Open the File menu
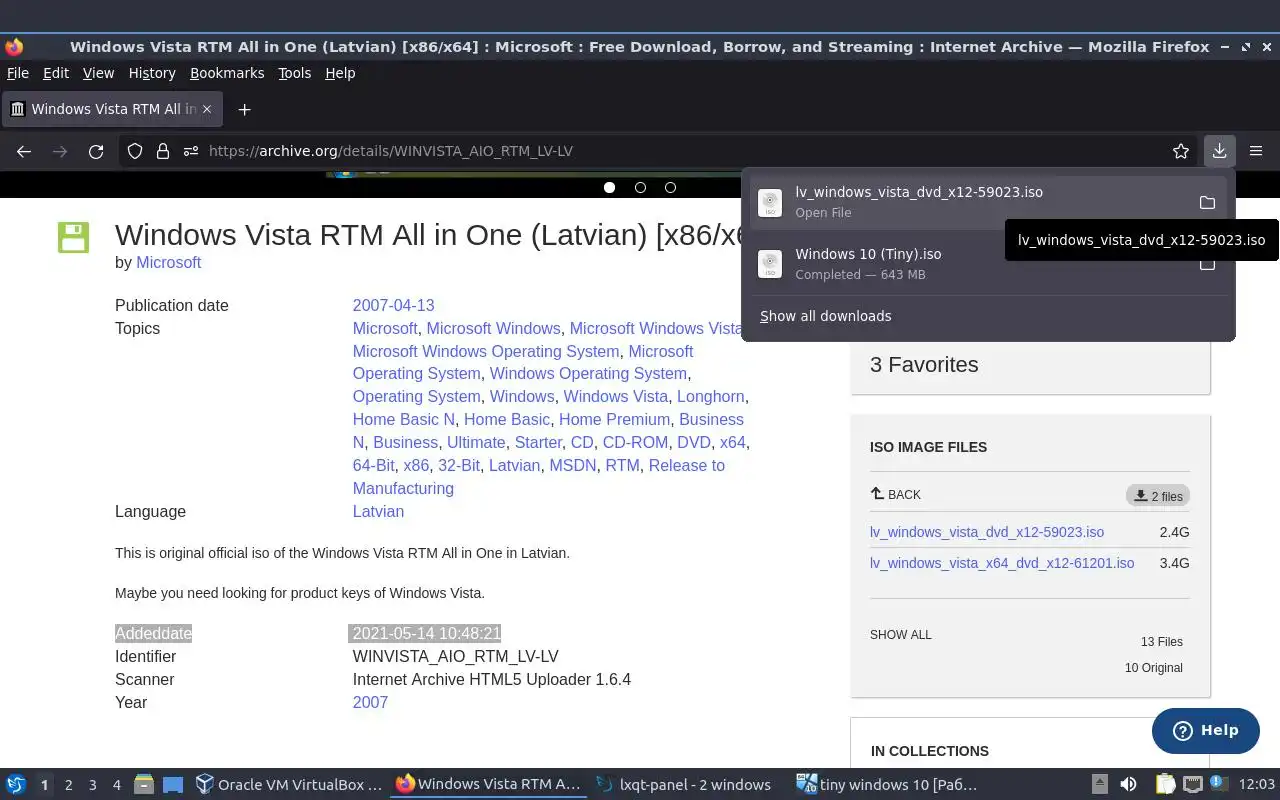1280x800 pixels. point(17,73)
